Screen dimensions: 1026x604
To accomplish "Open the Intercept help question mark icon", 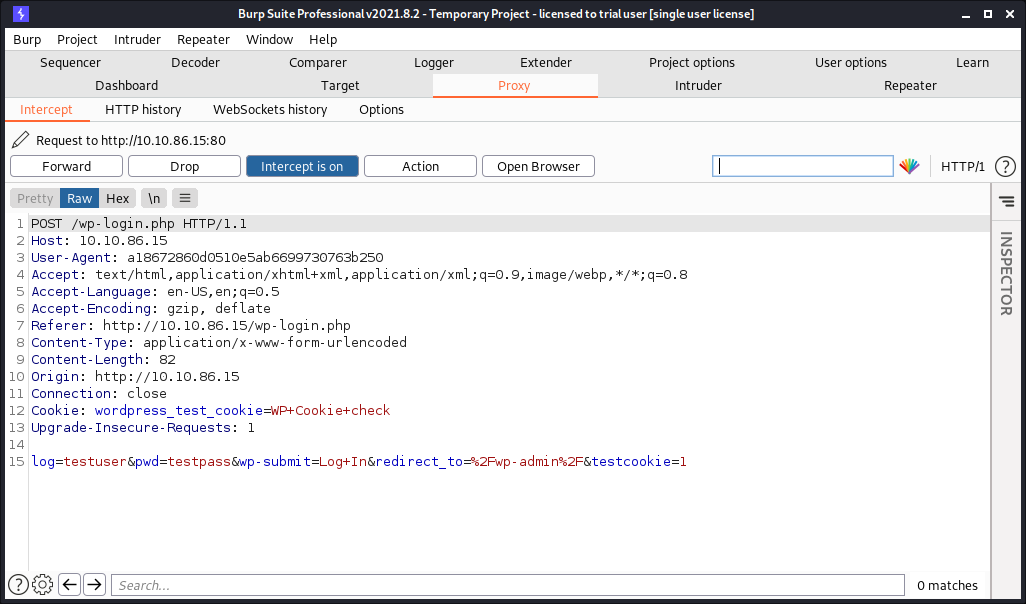I will (1005, 166).
